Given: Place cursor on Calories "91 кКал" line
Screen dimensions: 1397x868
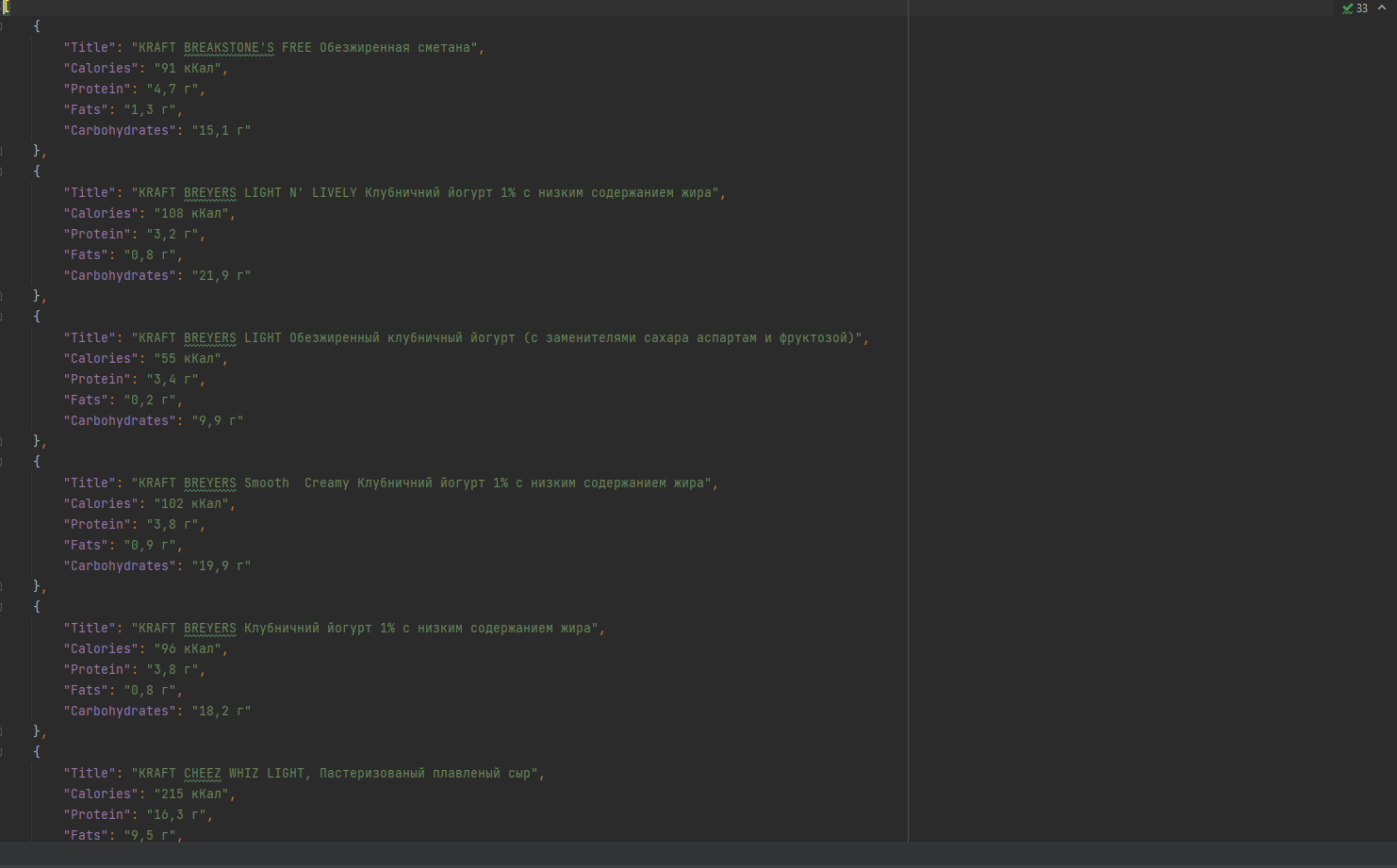Looking at the screenshot, I should point(146,68).
